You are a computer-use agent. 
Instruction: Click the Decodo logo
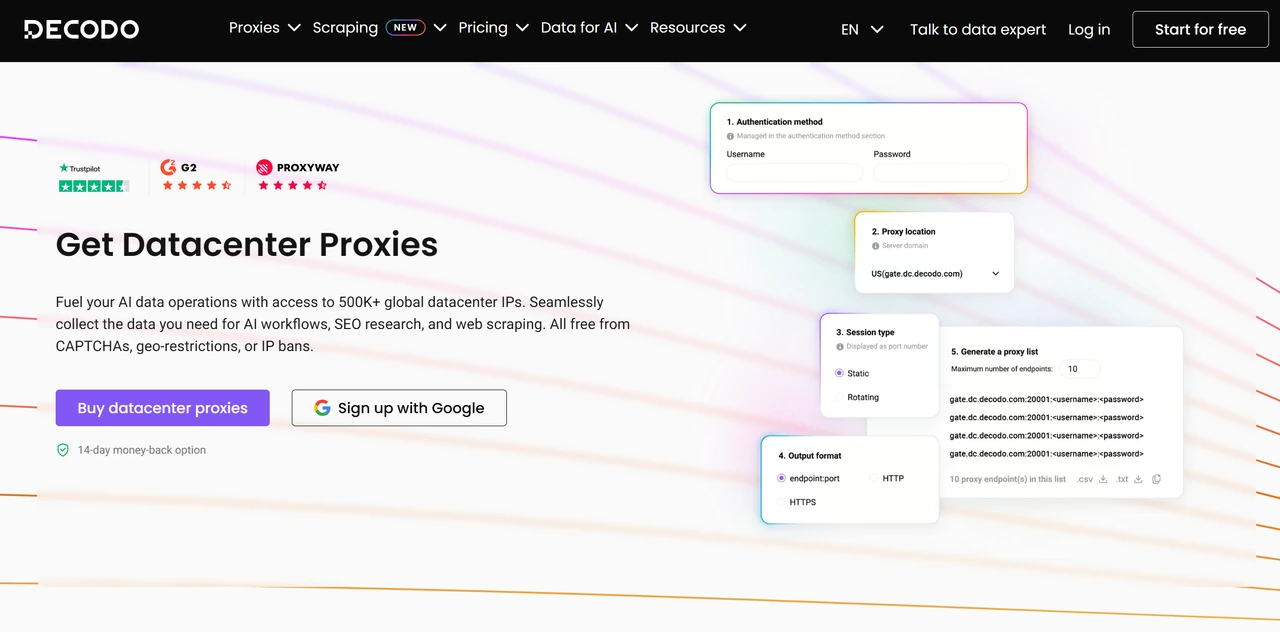(82, 29)
